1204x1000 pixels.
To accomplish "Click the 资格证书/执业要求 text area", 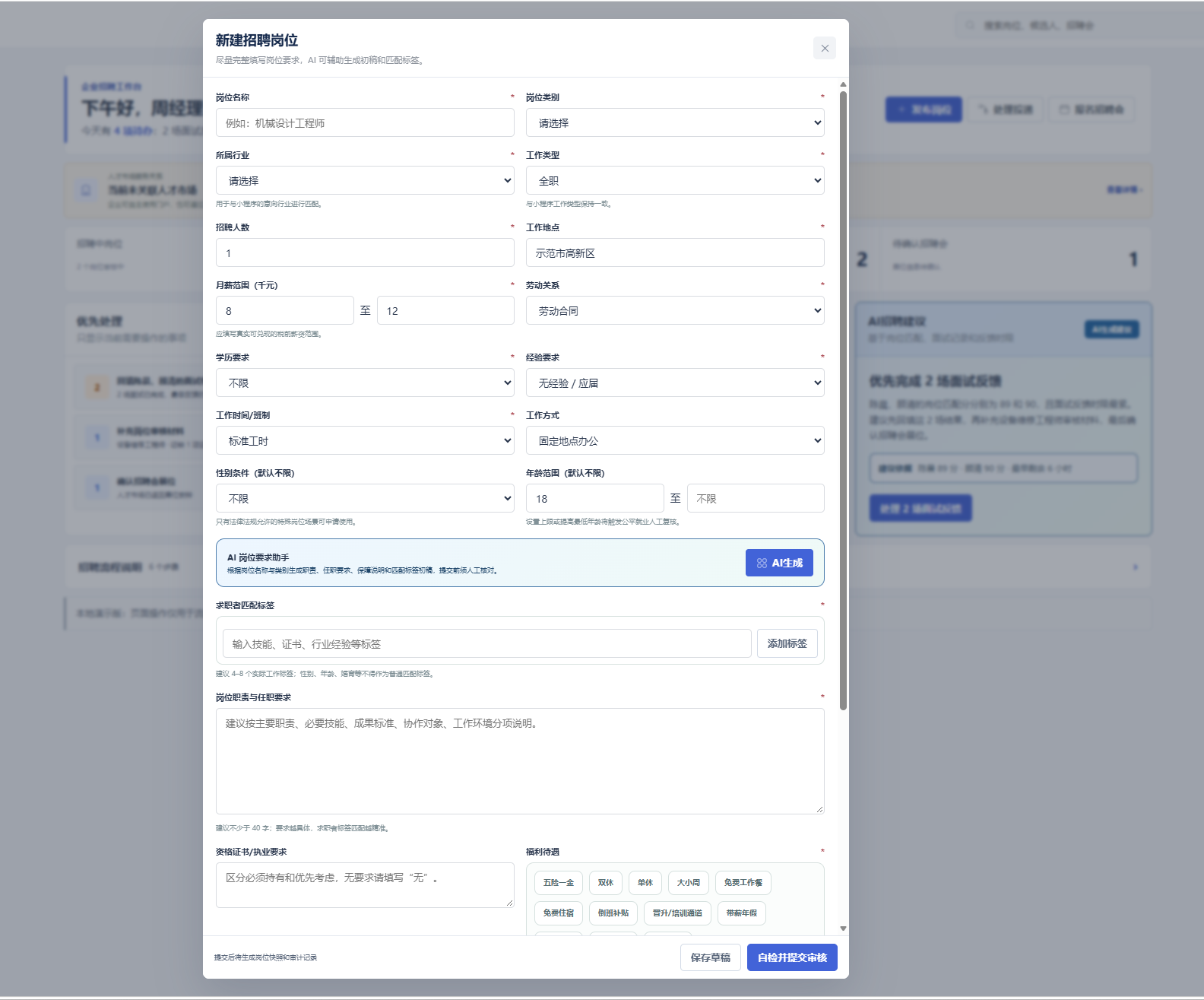I will tap(365, 885).
